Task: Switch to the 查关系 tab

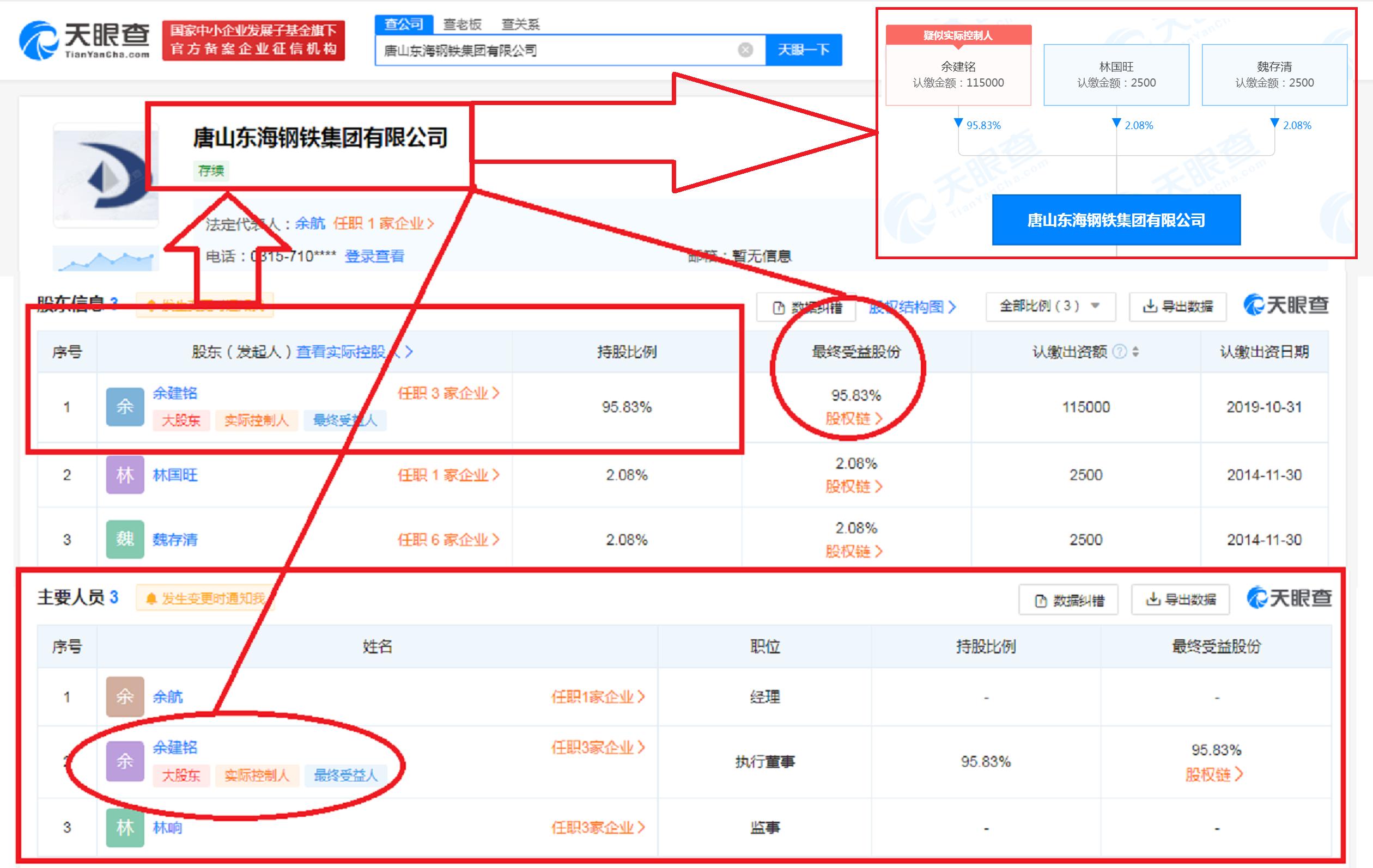Action: [521, 23]
